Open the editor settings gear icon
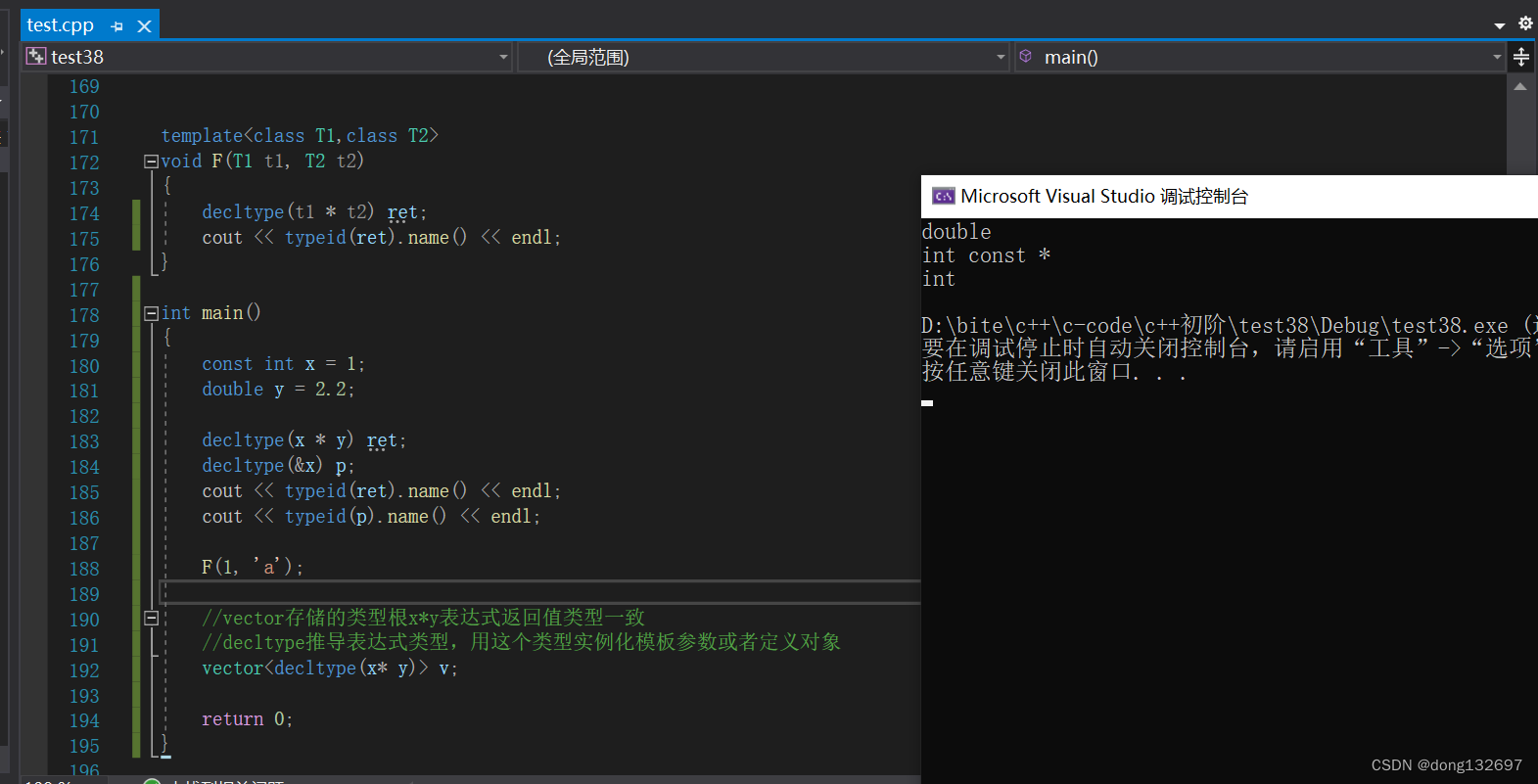The image size is (1538, 784). [x=1525, y=23]
